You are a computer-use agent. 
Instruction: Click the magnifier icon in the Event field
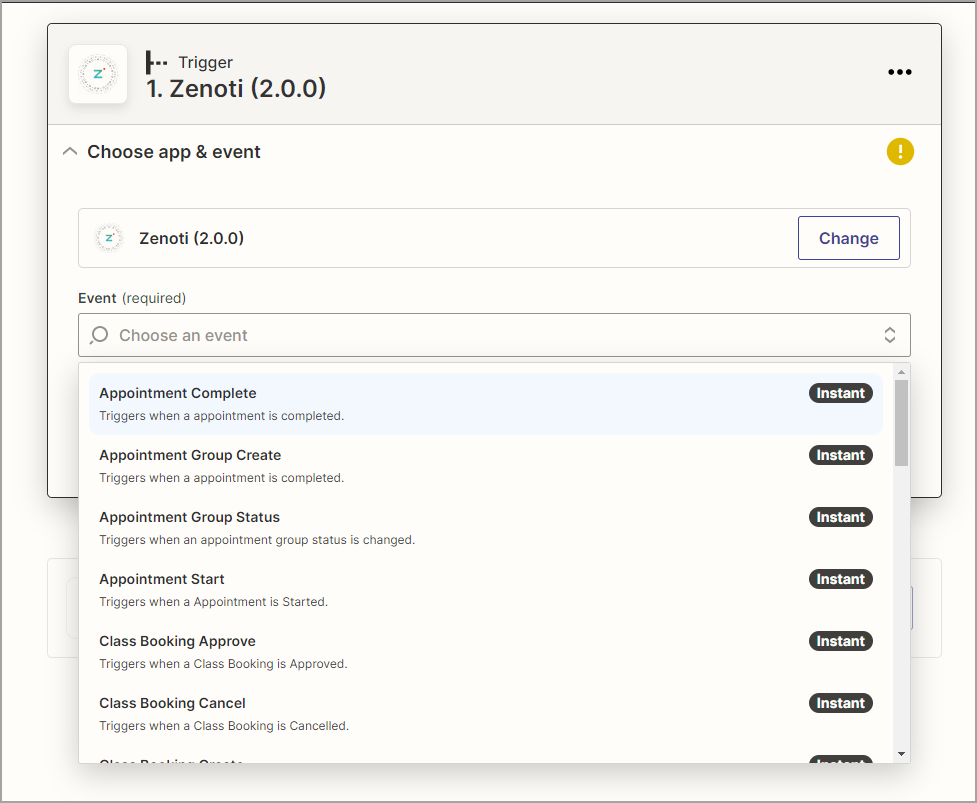[x=98, y=335]
